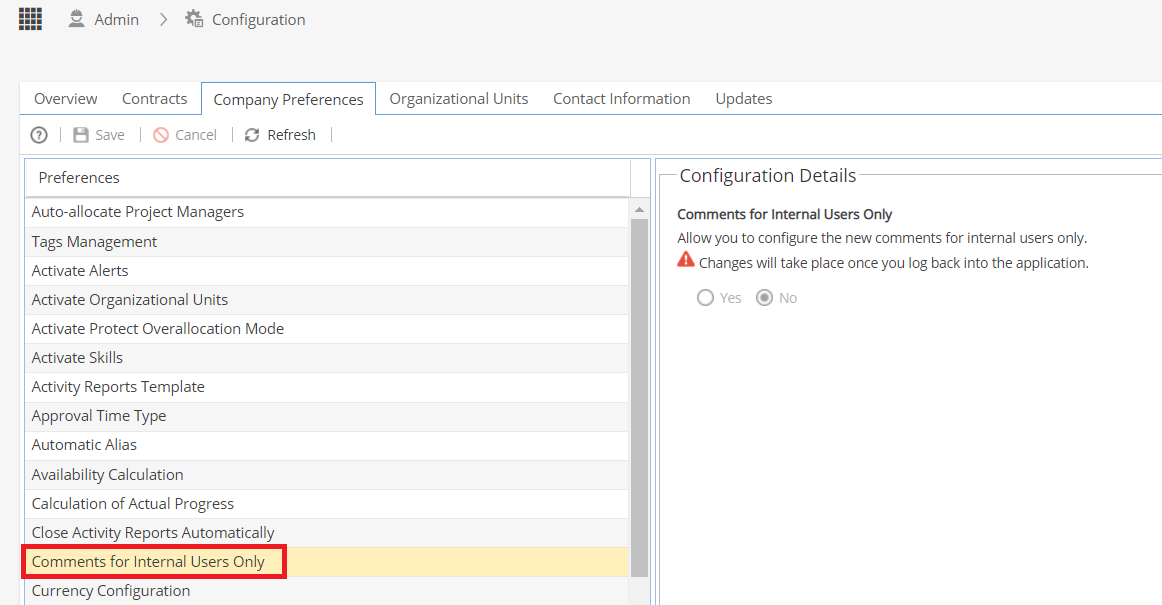Image resolution: width=1162 pixels, height=605 pixels.
Task: Select Calculation of Actual Progress row
Action: coord(327,503)
